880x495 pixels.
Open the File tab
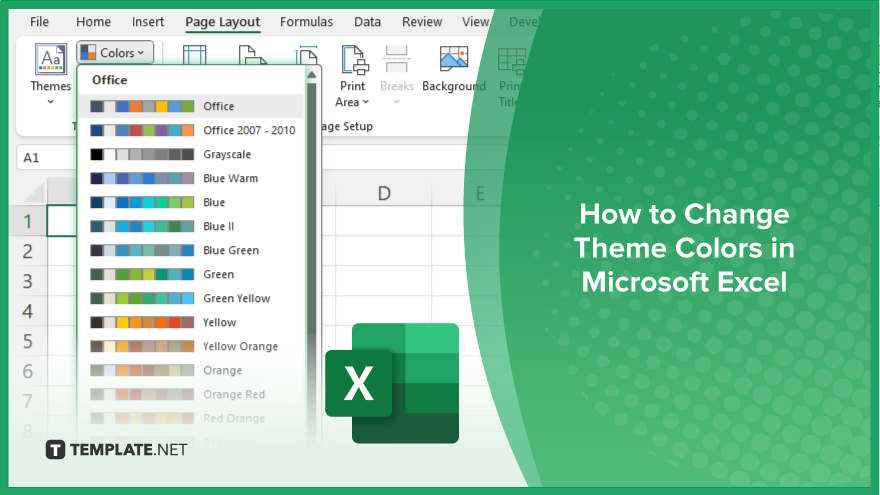[x=39, y=22]
